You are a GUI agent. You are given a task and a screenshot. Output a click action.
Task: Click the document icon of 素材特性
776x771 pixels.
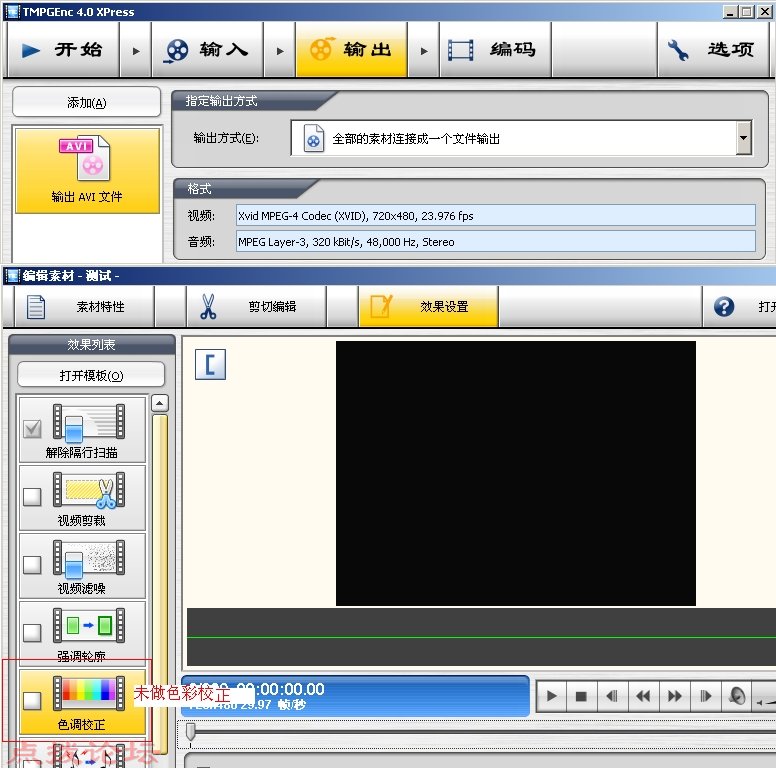point(36,307)
